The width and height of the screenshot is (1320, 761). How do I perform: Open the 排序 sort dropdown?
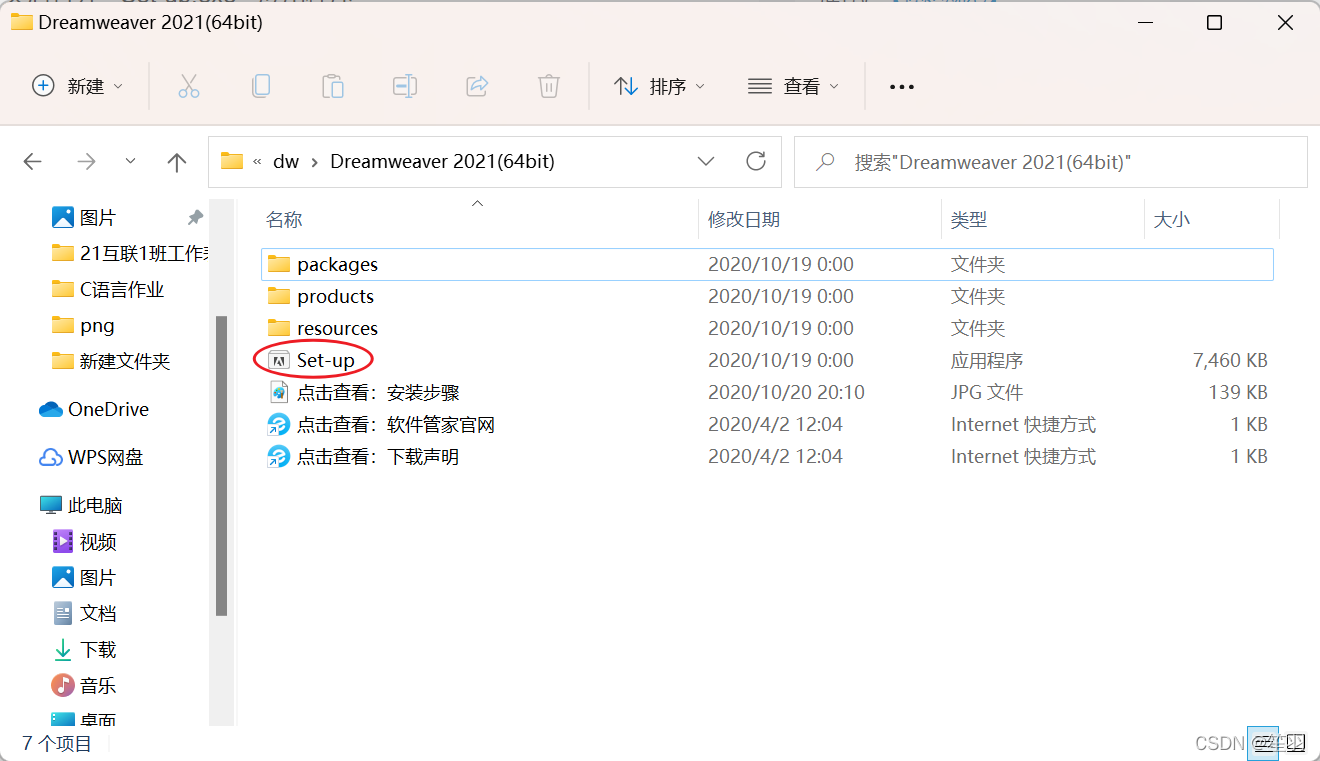pyautogui.click(x=660, y=87)
